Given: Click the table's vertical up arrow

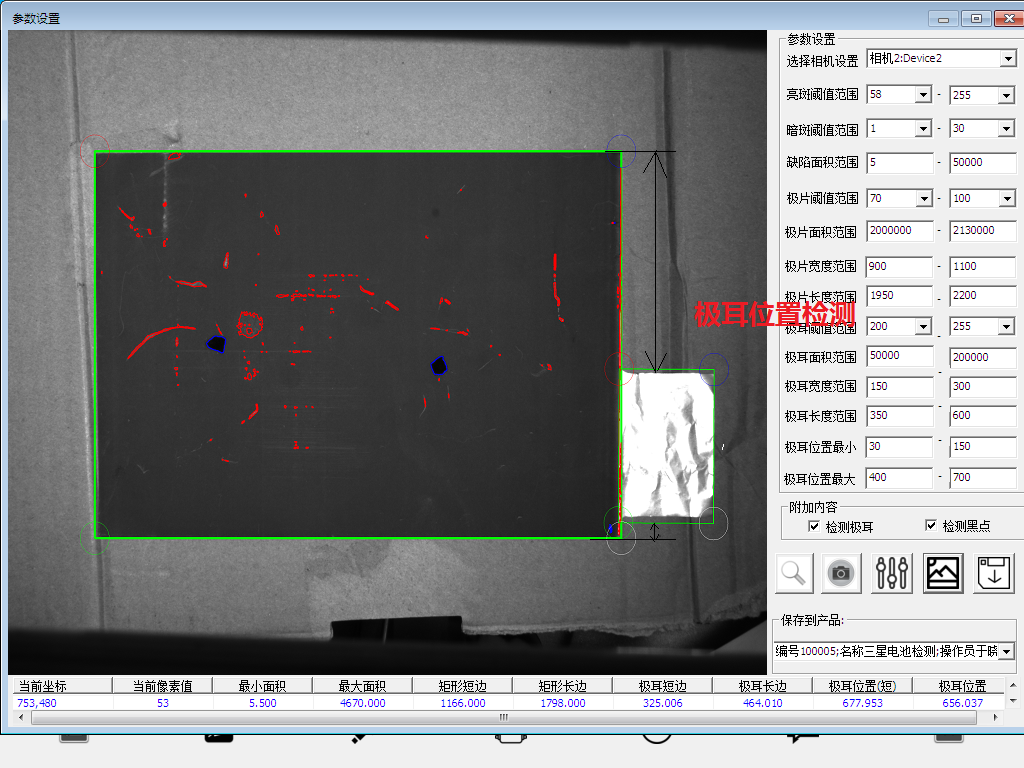Looking at the screenshot, I should [1013, 685].
